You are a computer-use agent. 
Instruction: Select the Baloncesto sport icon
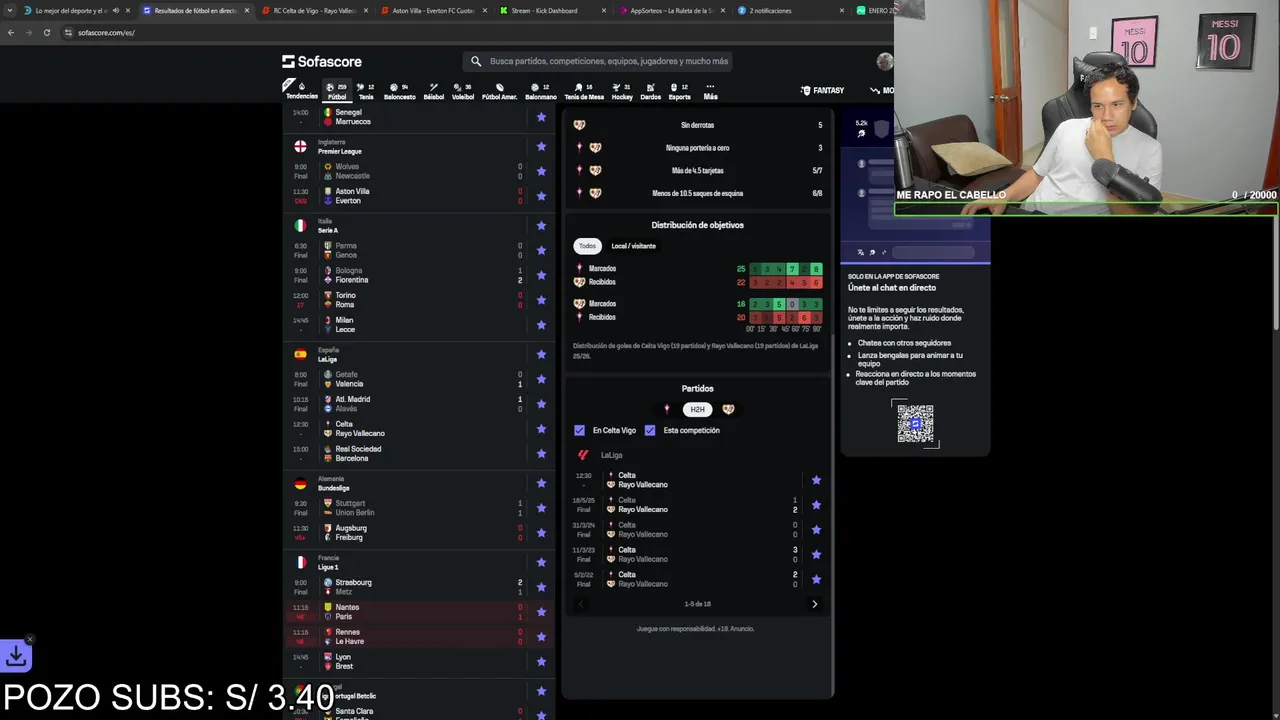(399, 91)
